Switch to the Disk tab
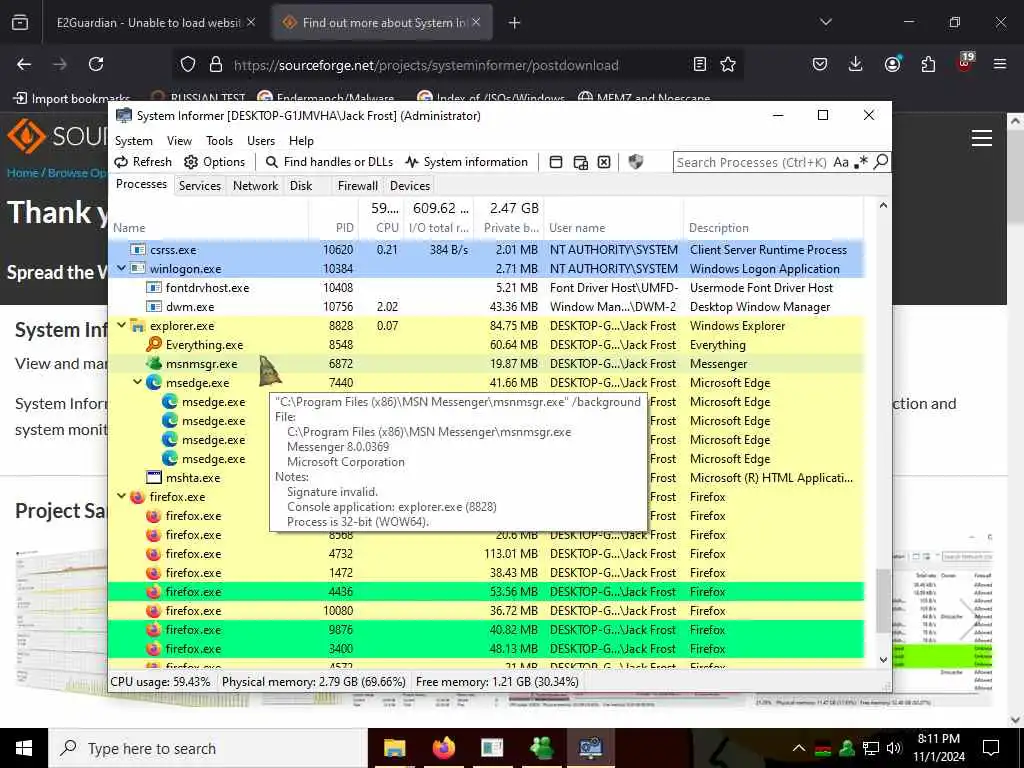 301,185
